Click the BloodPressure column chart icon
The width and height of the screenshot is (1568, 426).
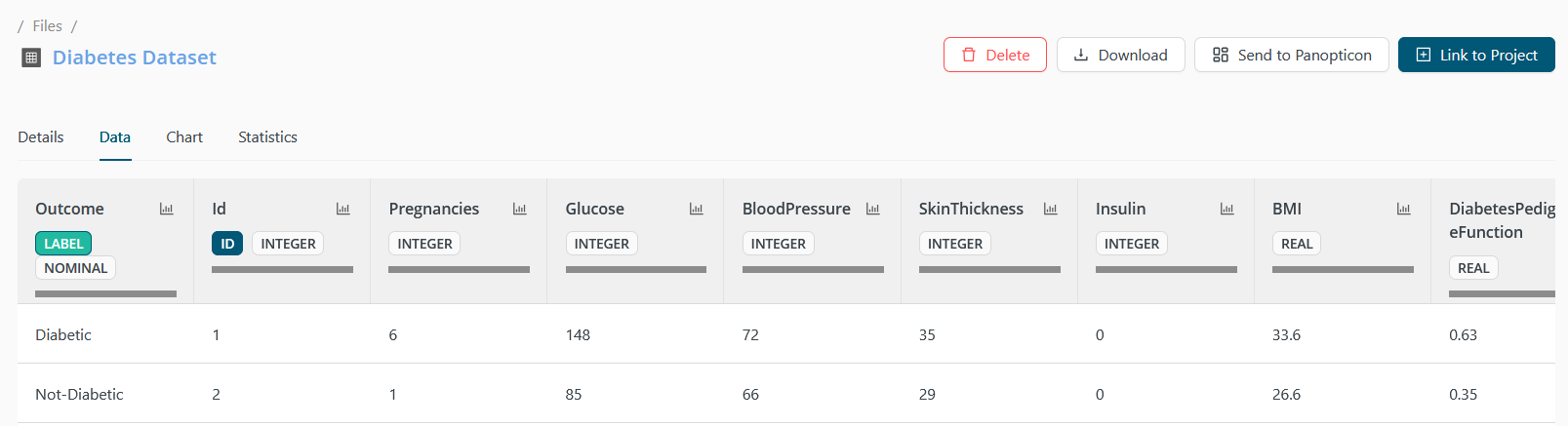[x=872, y=209]
